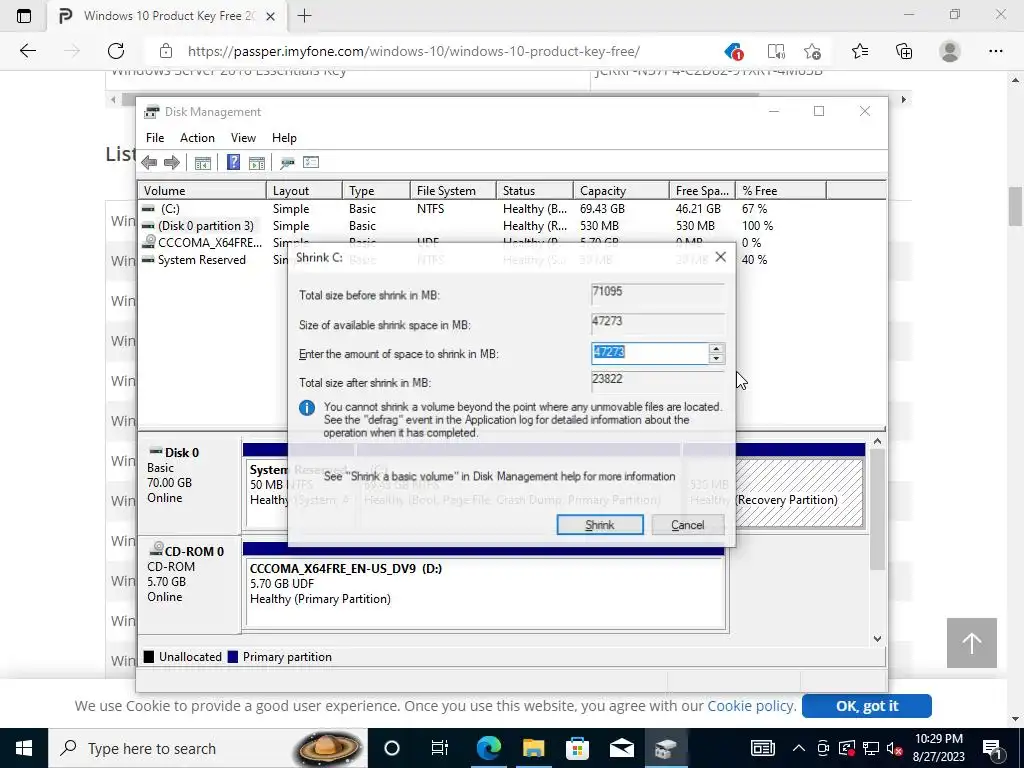Open Cortana circle icon on taskbar
1024x768 pixels.
click(x=392, y=748)
